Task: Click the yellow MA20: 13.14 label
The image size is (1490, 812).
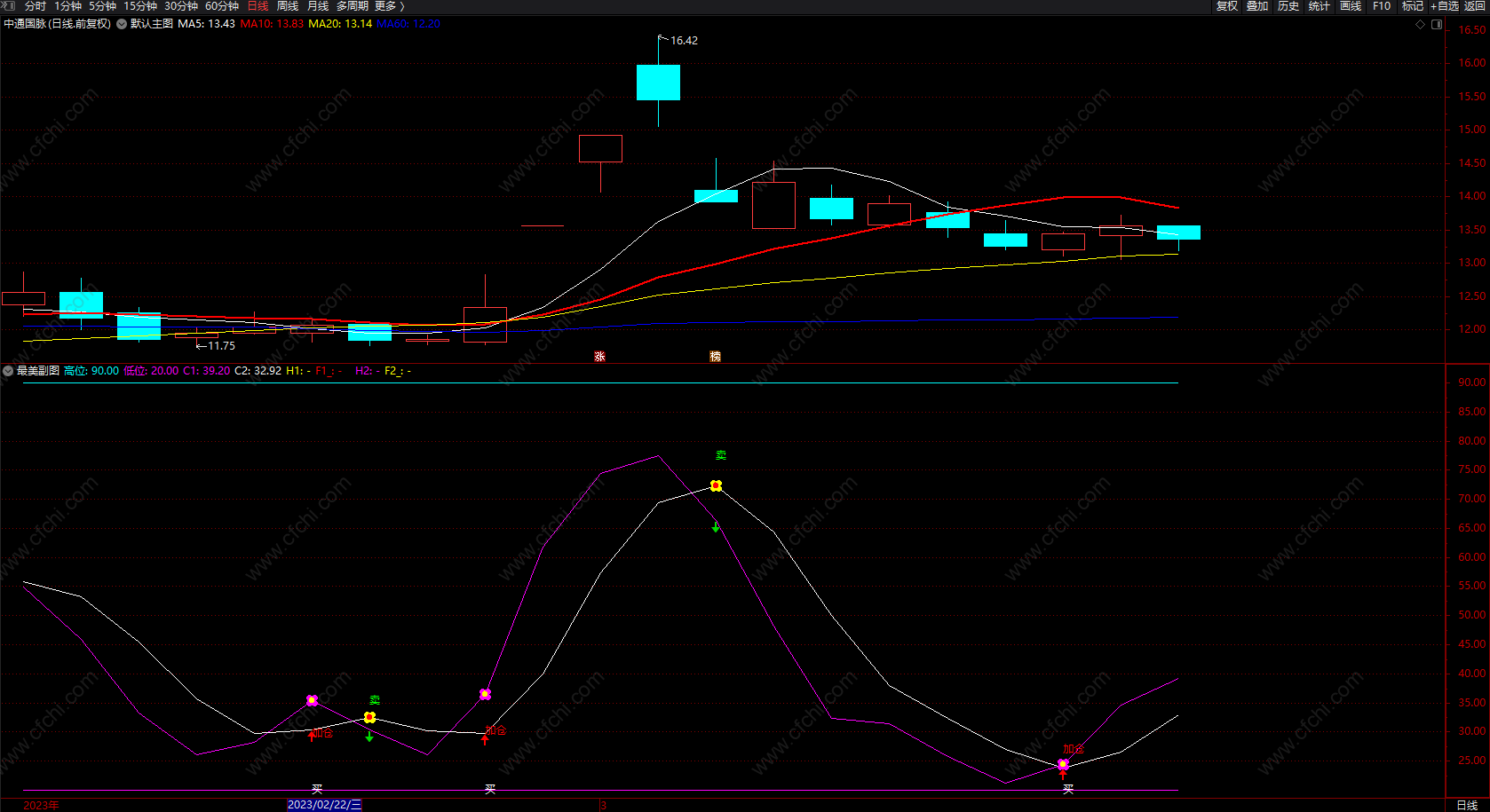Action: click(340, 24)
